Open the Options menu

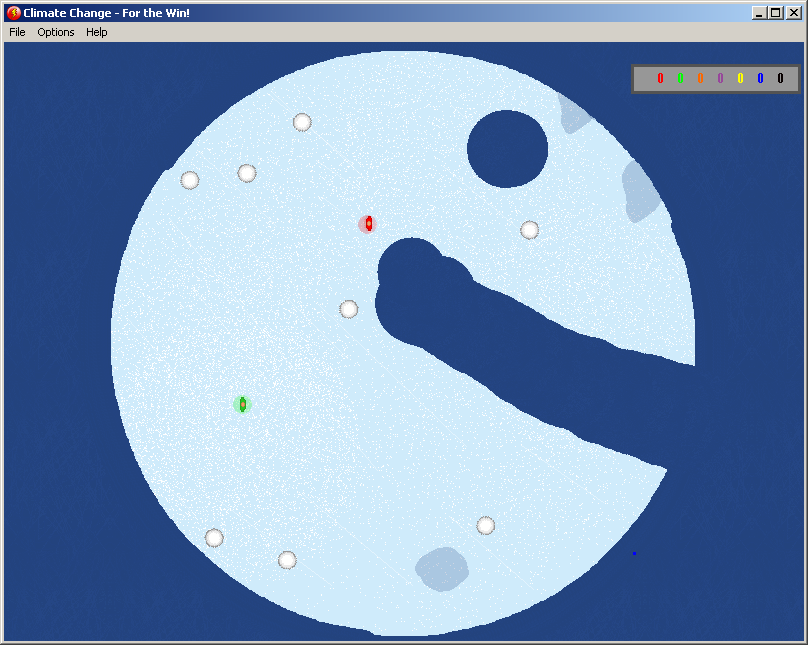pos(56,32)
